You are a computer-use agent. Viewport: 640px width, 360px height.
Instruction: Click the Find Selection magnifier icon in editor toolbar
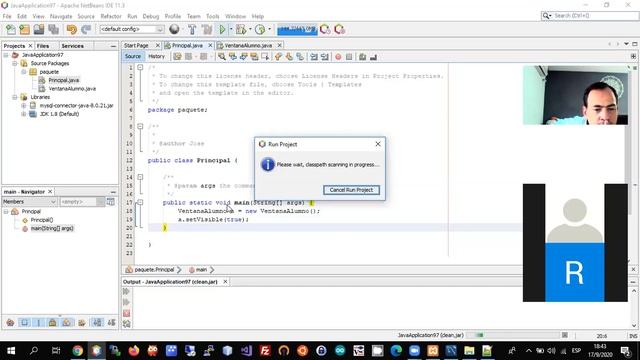pos(222,57)
